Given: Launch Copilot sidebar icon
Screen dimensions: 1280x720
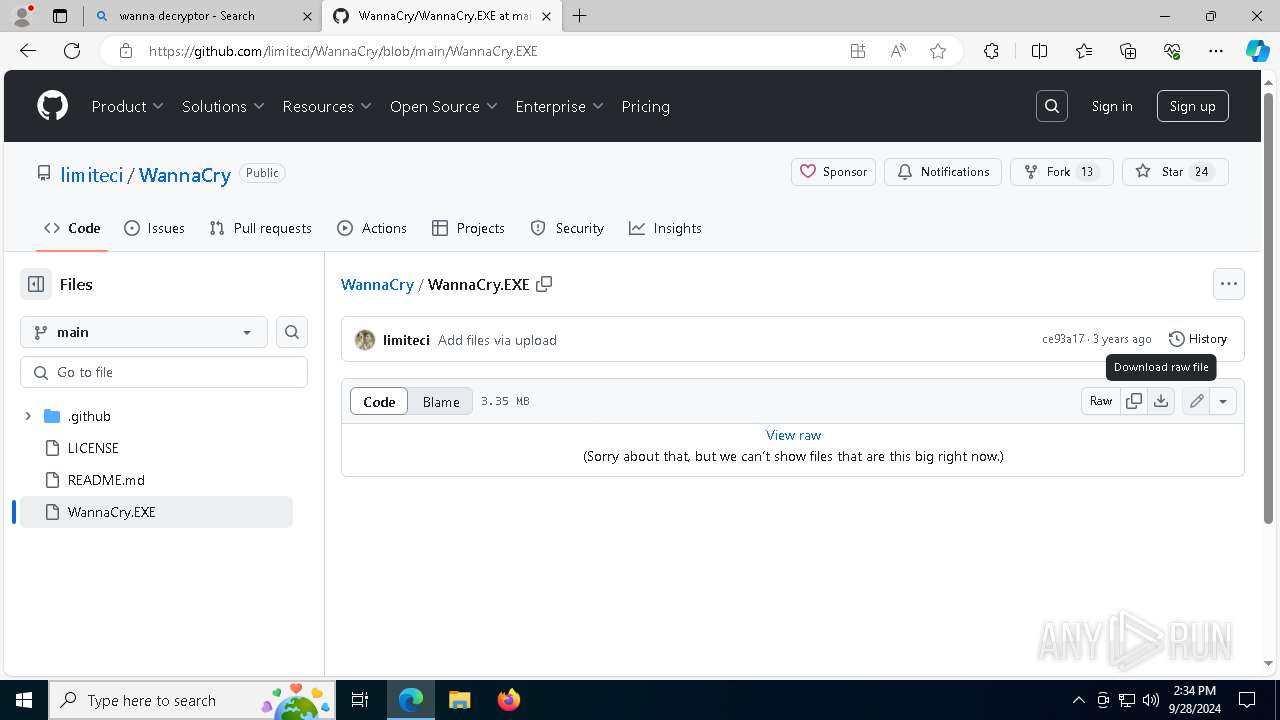Looking at the screenshot, I should pyautogui.click(x=1257, y=51).
